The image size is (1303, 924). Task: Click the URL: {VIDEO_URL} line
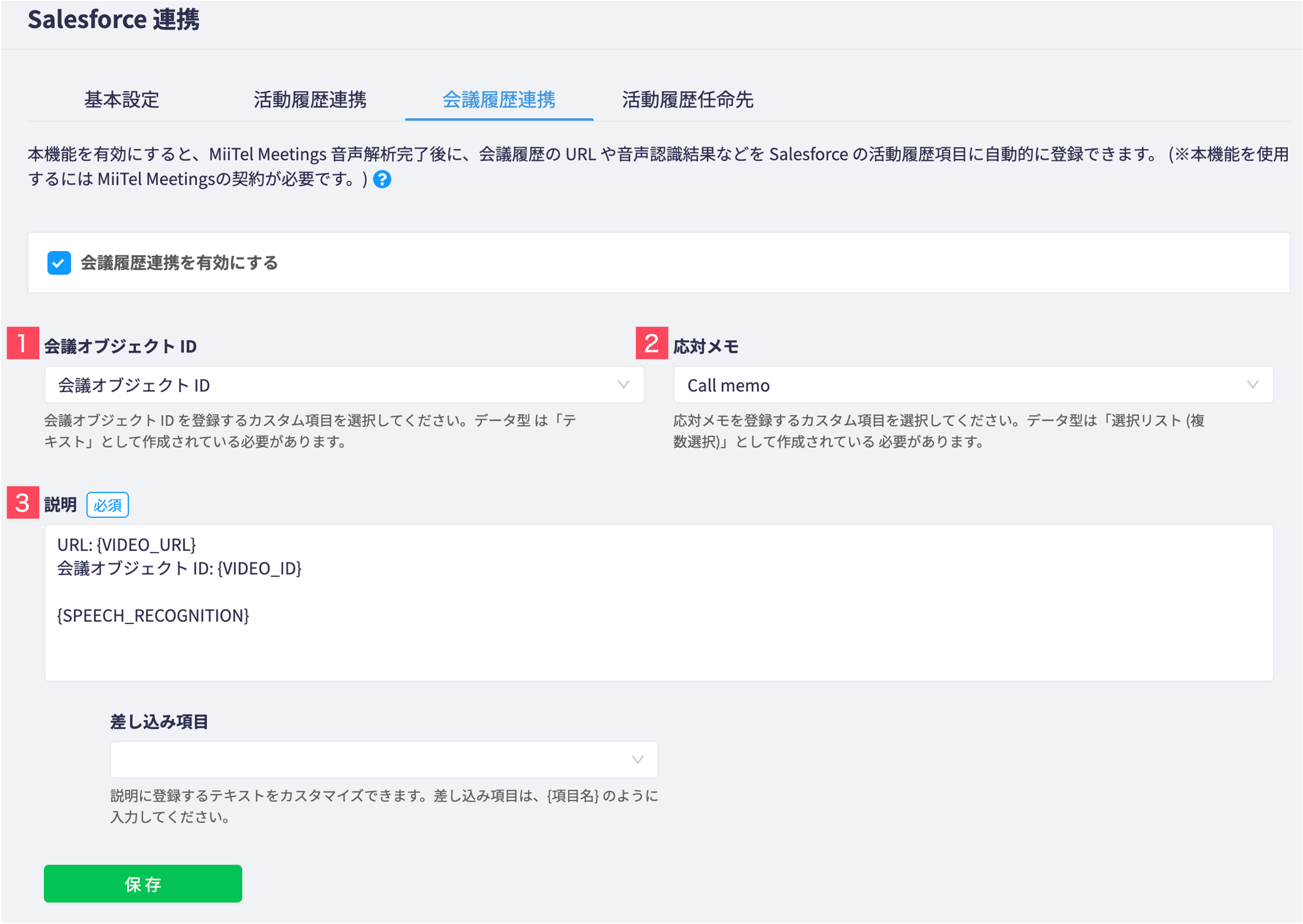pos(126,545)
